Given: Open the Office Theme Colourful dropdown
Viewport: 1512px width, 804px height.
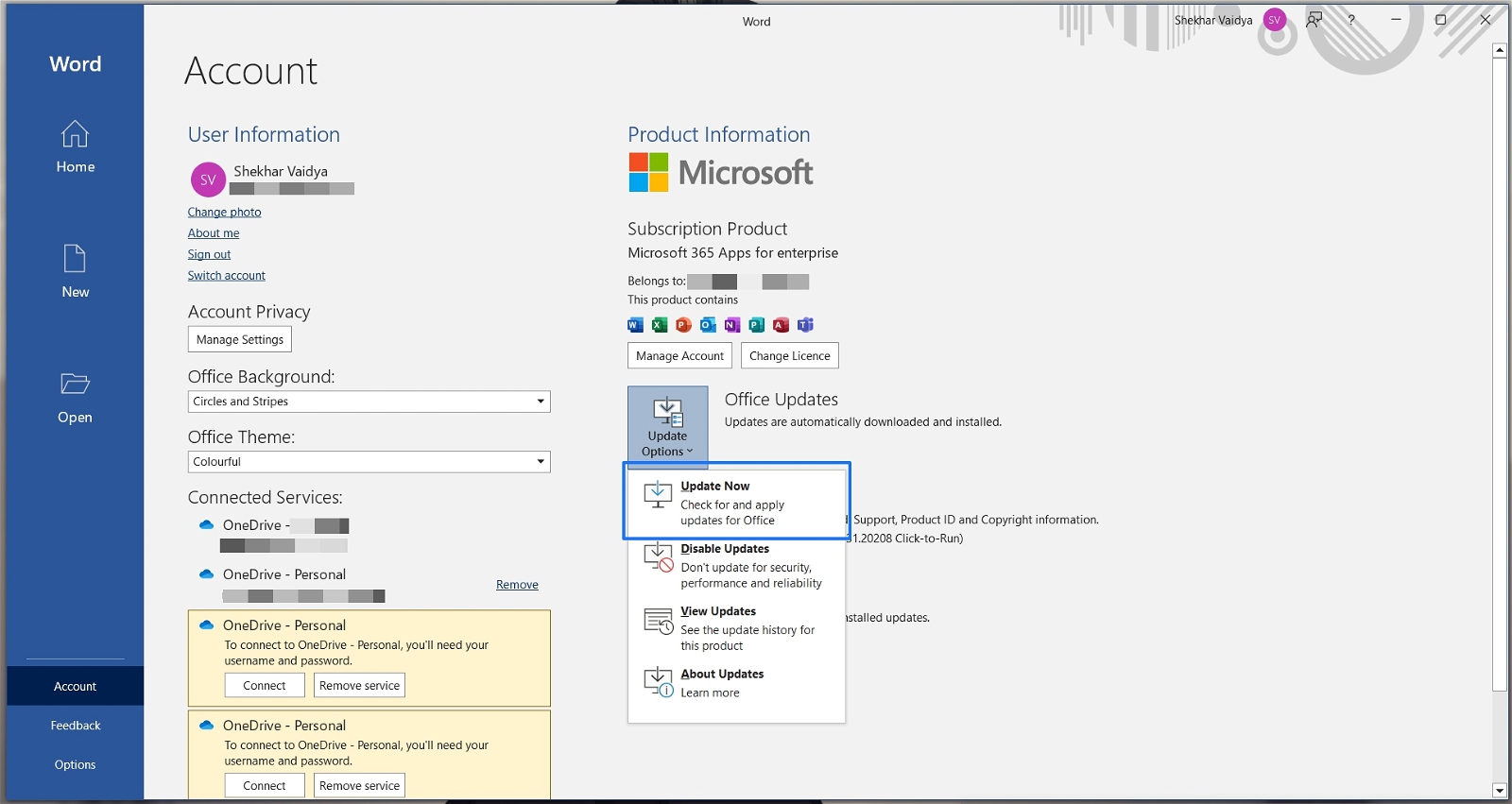Looking at the screenshot, I should tap(369, 462).
